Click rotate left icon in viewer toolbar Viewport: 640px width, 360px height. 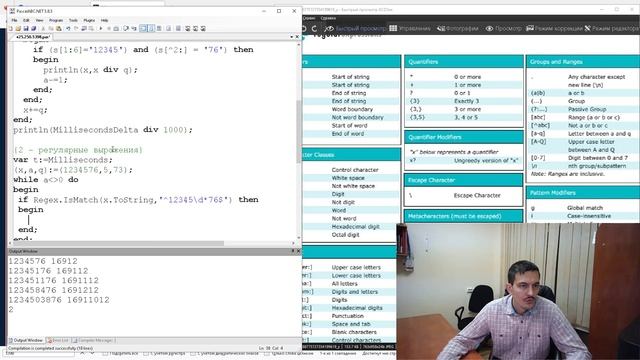(x=304, y=29)
